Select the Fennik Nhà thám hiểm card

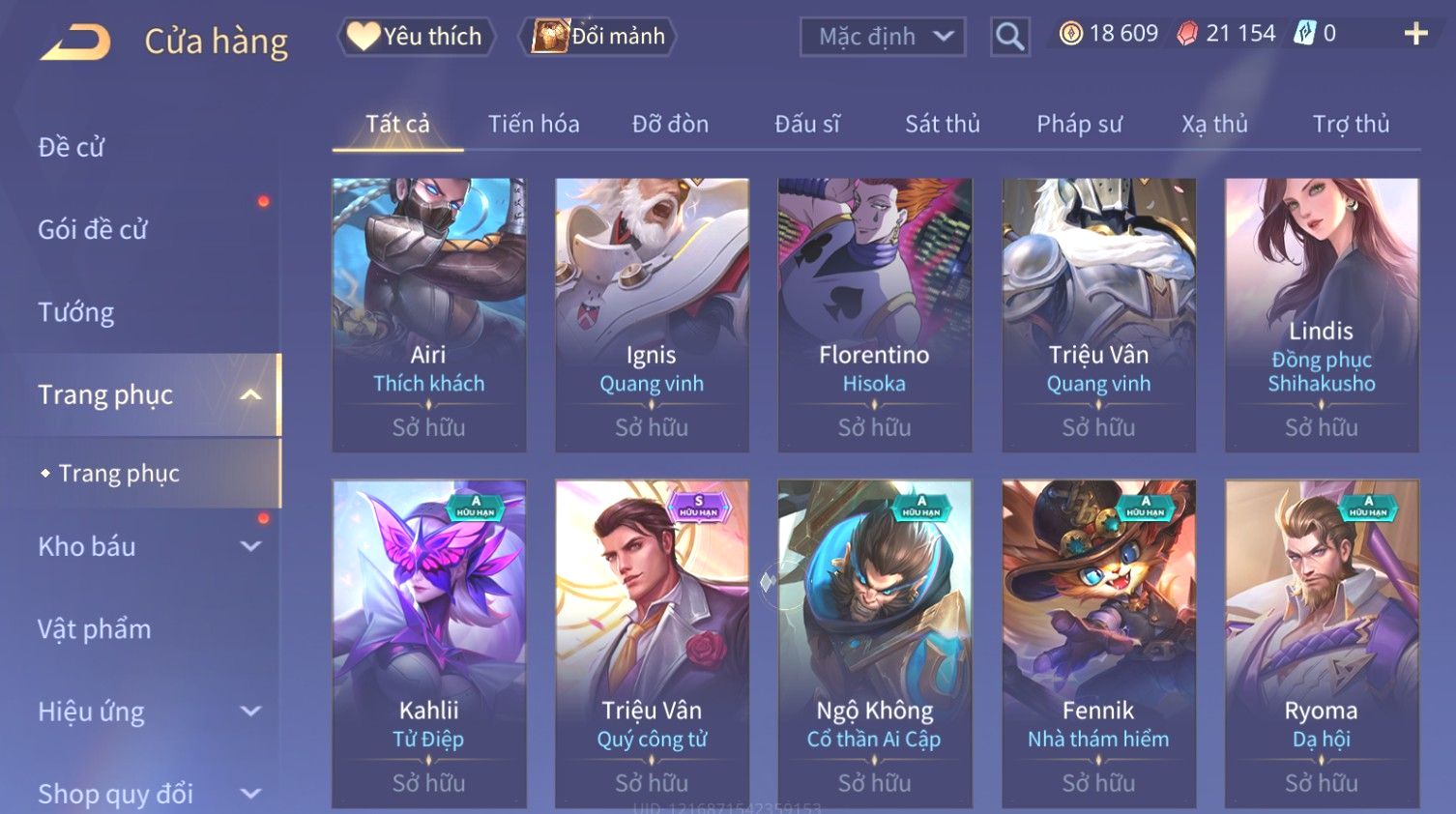click(1098, 643)
